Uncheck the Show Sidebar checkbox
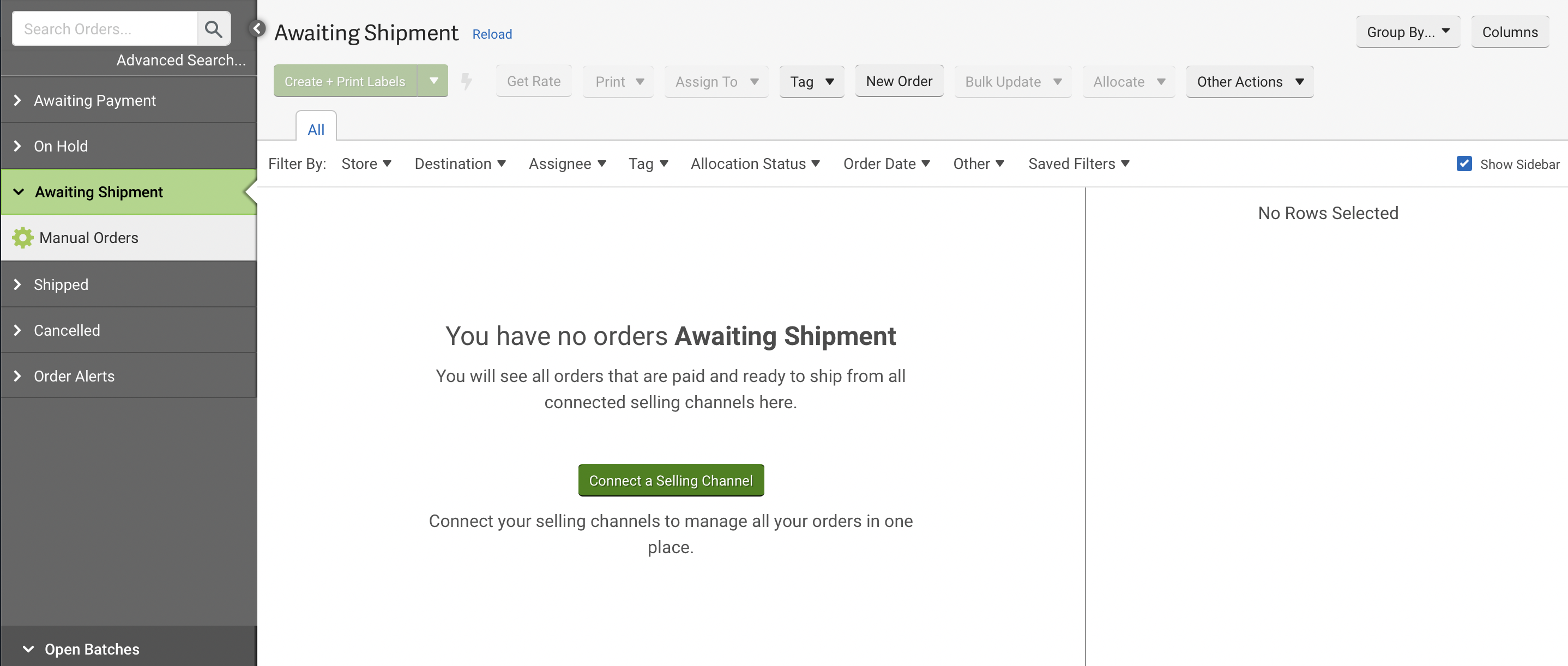 [1464, 164]
